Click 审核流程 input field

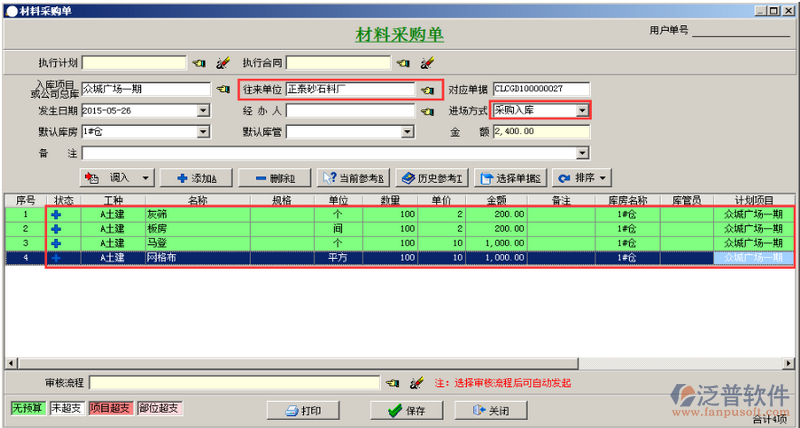(x=235, y=383)
